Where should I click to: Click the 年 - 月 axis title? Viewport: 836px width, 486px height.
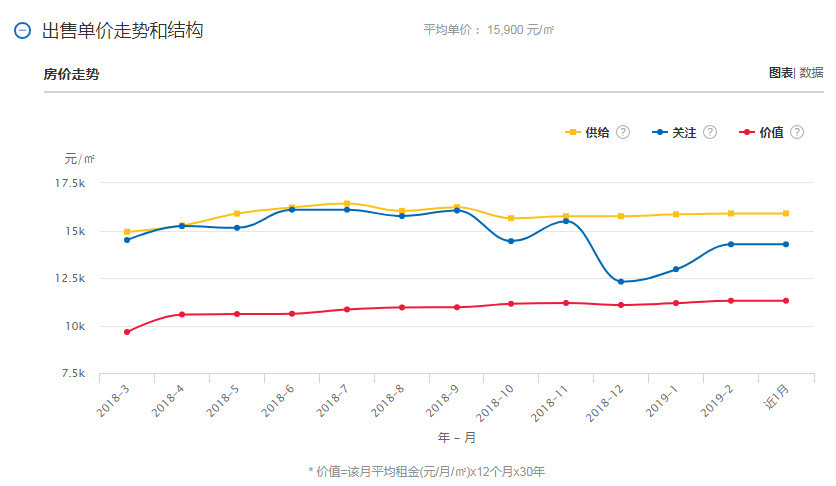[x=457, y=438]
